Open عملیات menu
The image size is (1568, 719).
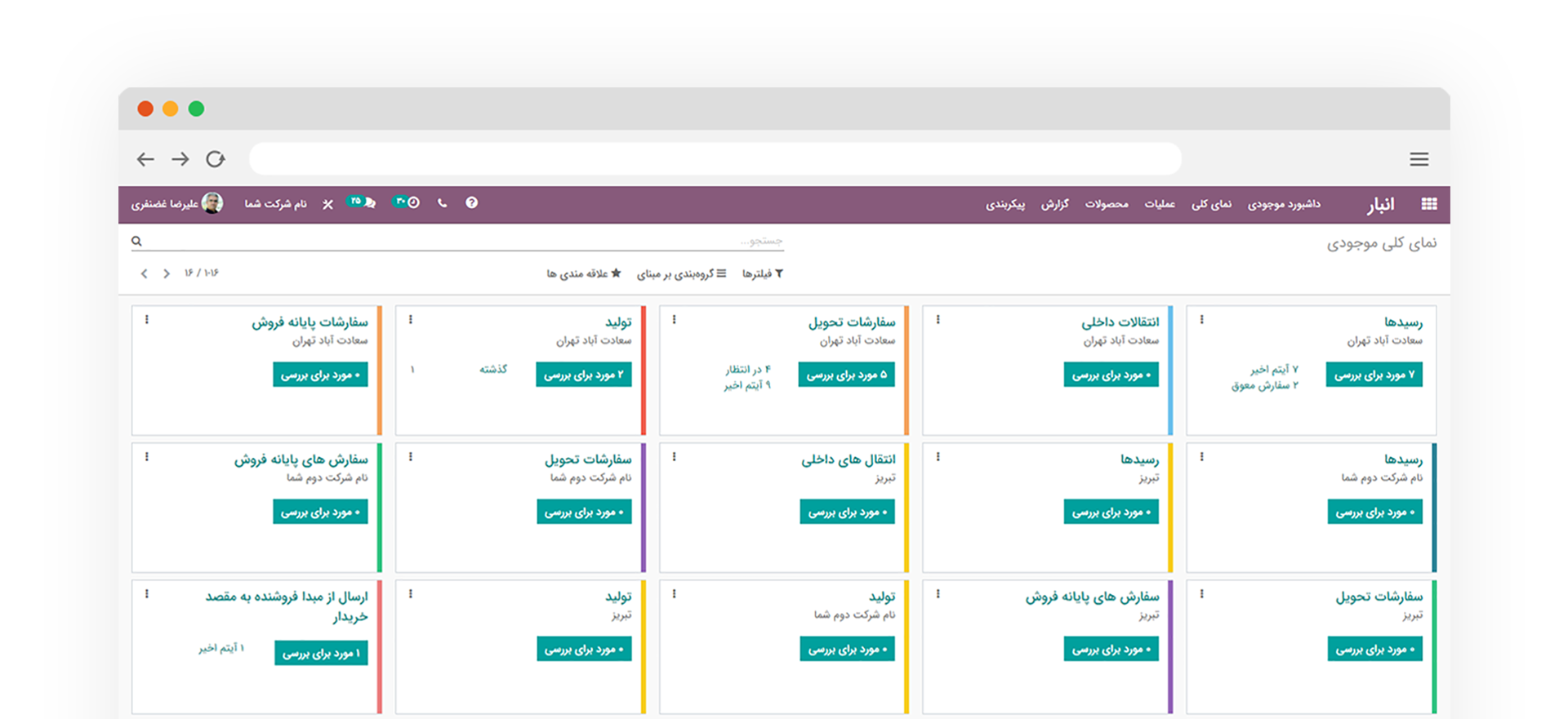pos(1160,204)
